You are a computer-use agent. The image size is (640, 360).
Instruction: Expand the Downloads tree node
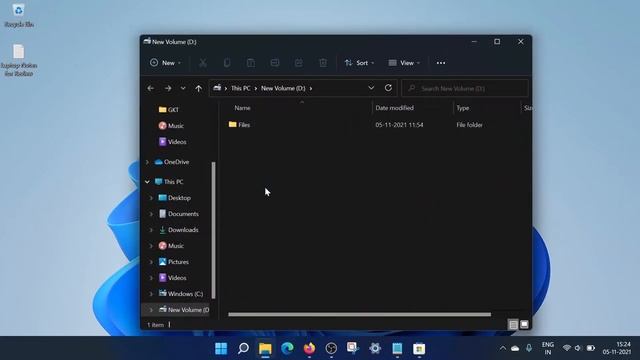pos(151,230)
